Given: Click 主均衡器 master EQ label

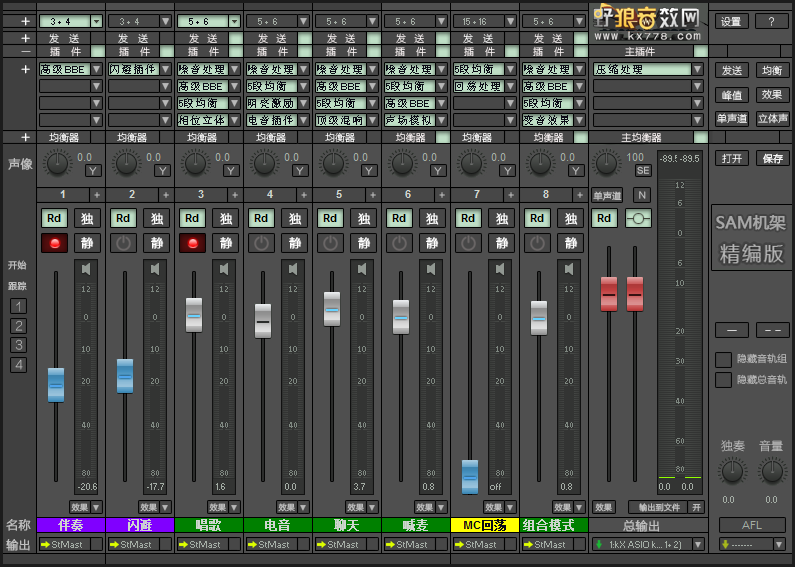Looking at the screenshot, I should (x=641, y=137).
